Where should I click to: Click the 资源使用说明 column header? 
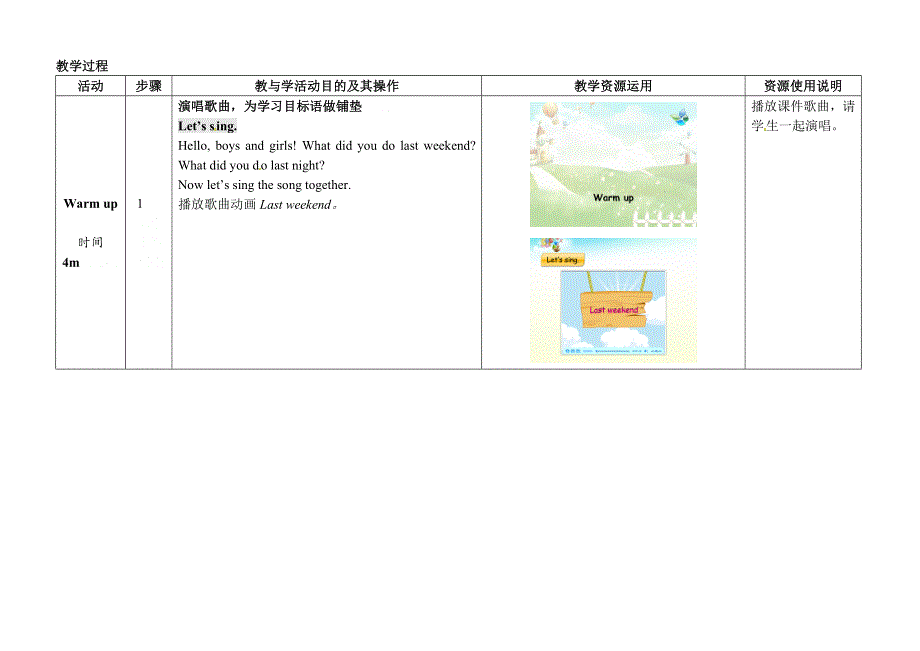coord(802,86)
